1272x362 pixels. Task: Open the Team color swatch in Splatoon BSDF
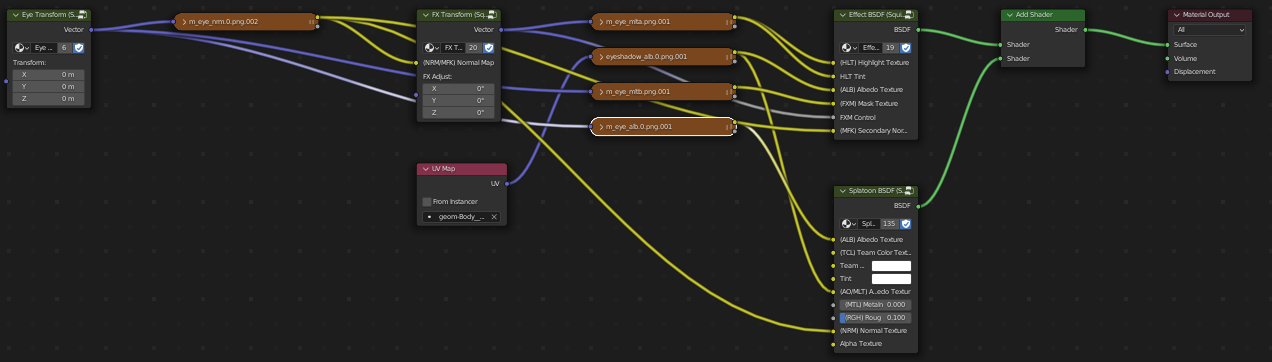891,266
